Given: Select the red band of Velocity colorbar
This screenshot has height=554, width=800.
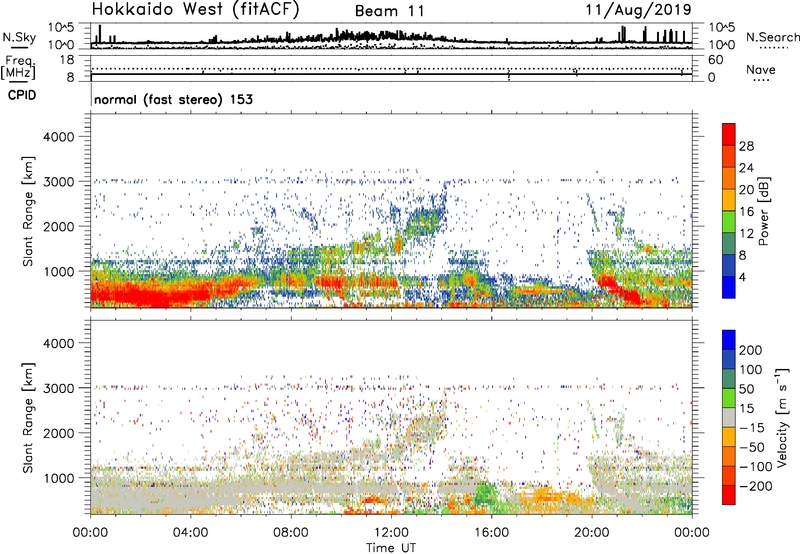Looking at the screenshot, I should pyautogui.click(x=729, y=495).
